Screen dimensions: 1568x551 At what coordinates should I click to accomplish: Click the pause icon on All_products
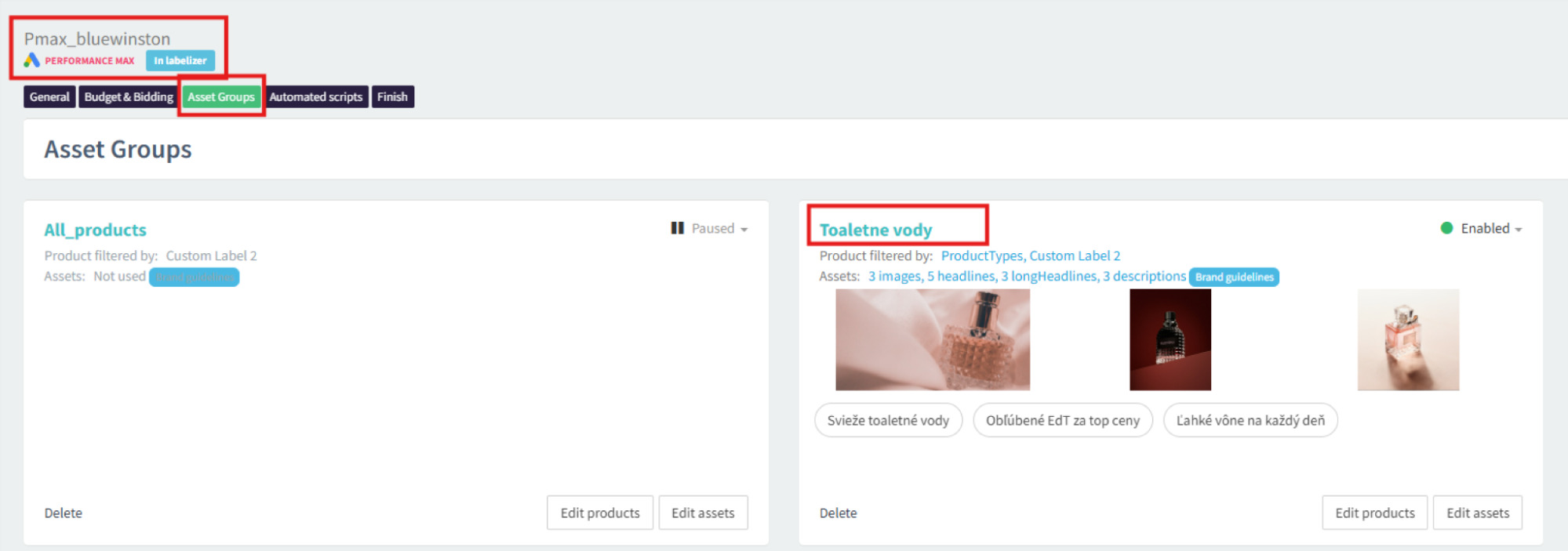677,228
